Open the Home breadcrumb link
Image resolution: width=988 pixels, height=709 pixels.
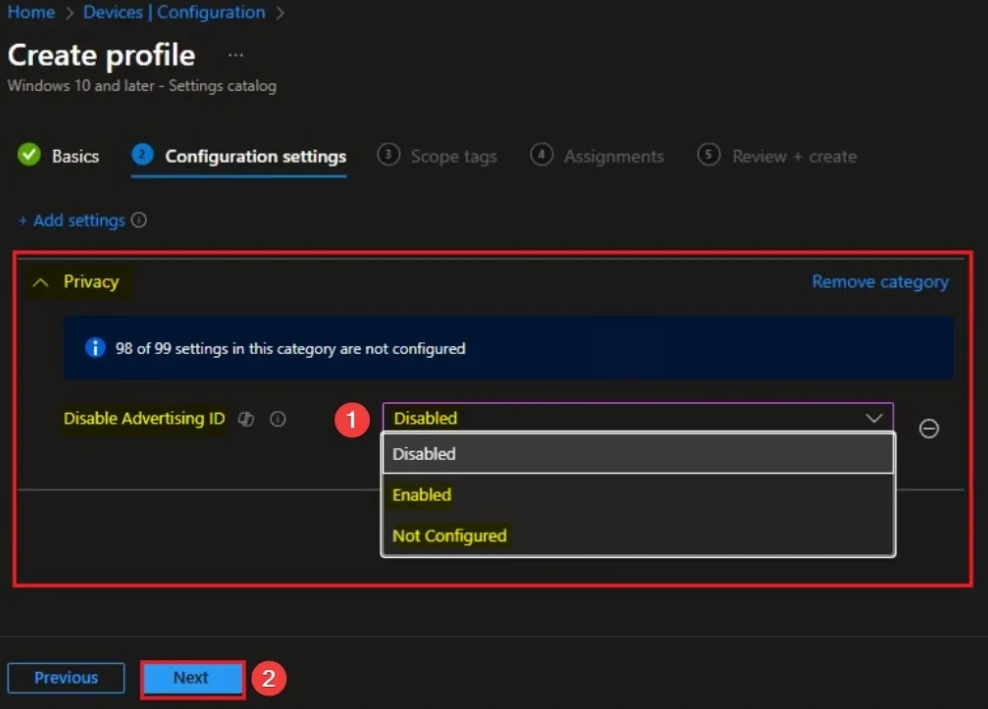(x=31, y=12)
